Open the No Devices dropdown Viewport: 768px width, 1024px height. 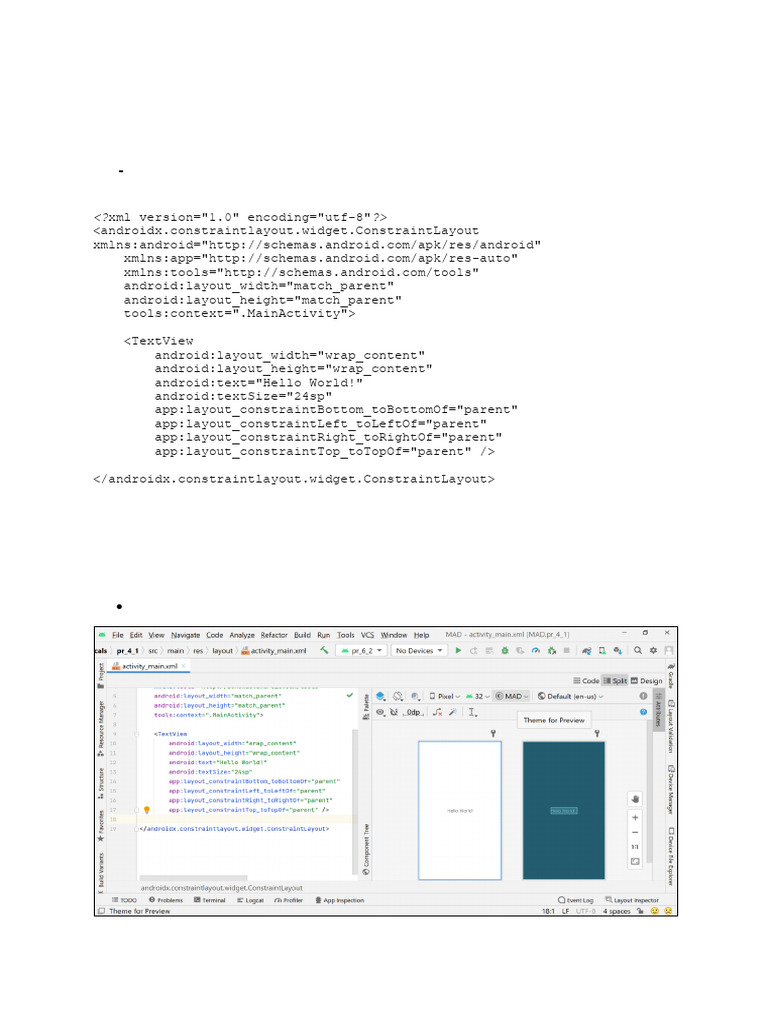point(419,650)
